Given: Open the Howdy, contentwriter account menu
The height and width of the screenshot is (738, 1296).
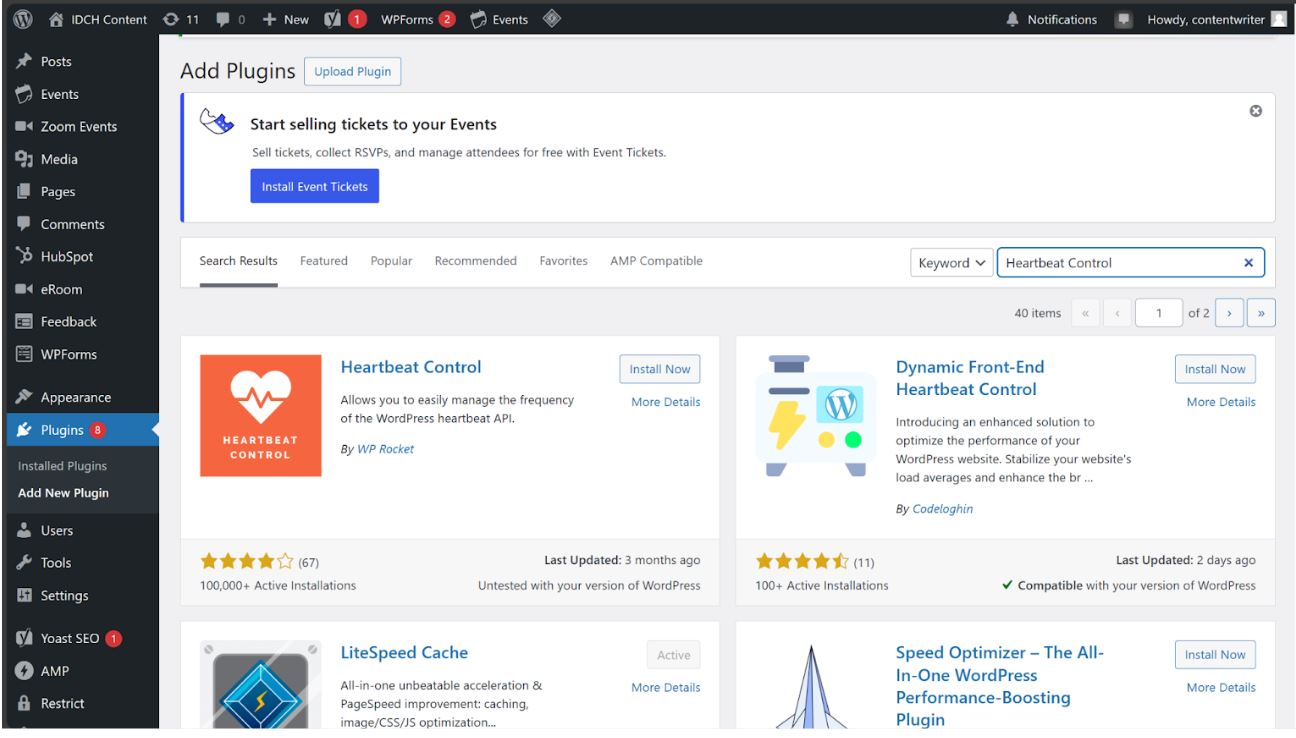Looking at the screenshot, I should coord(1217,19).
